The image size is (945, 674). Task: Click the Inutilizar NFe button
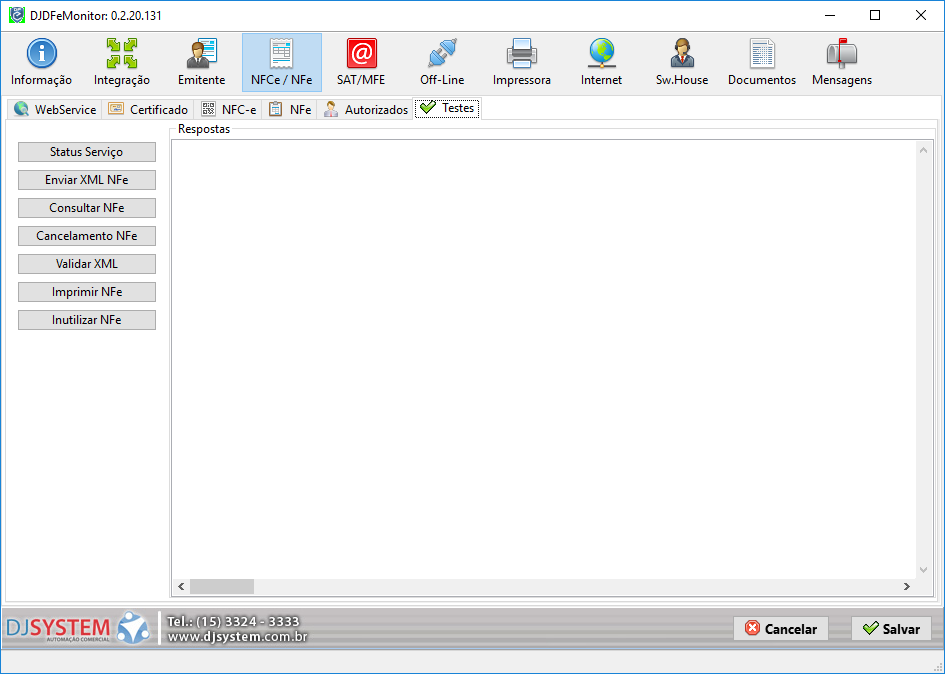coord(87,320)
